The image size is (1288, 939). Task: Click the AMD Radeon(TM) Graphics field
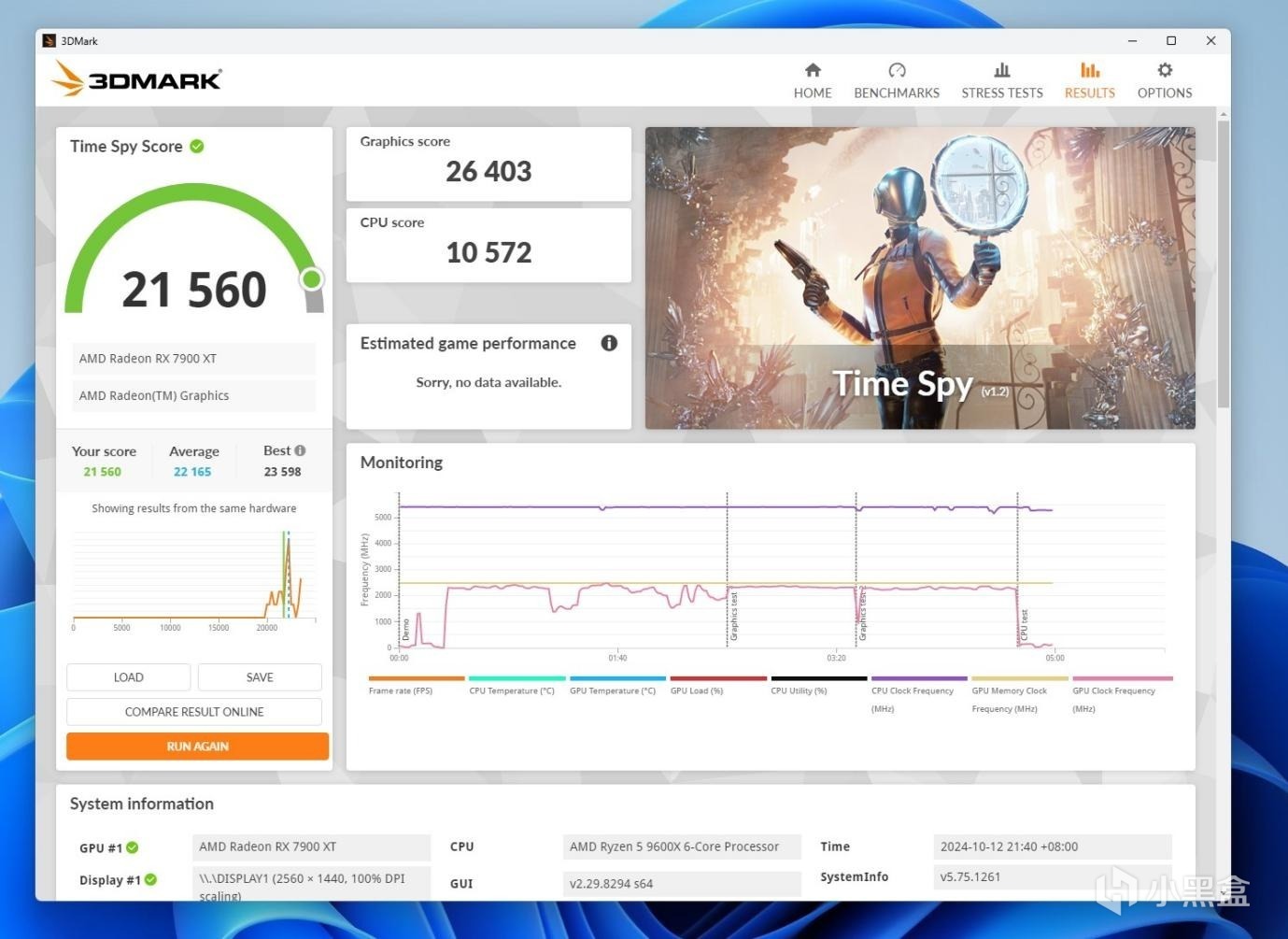pos(194,396)
